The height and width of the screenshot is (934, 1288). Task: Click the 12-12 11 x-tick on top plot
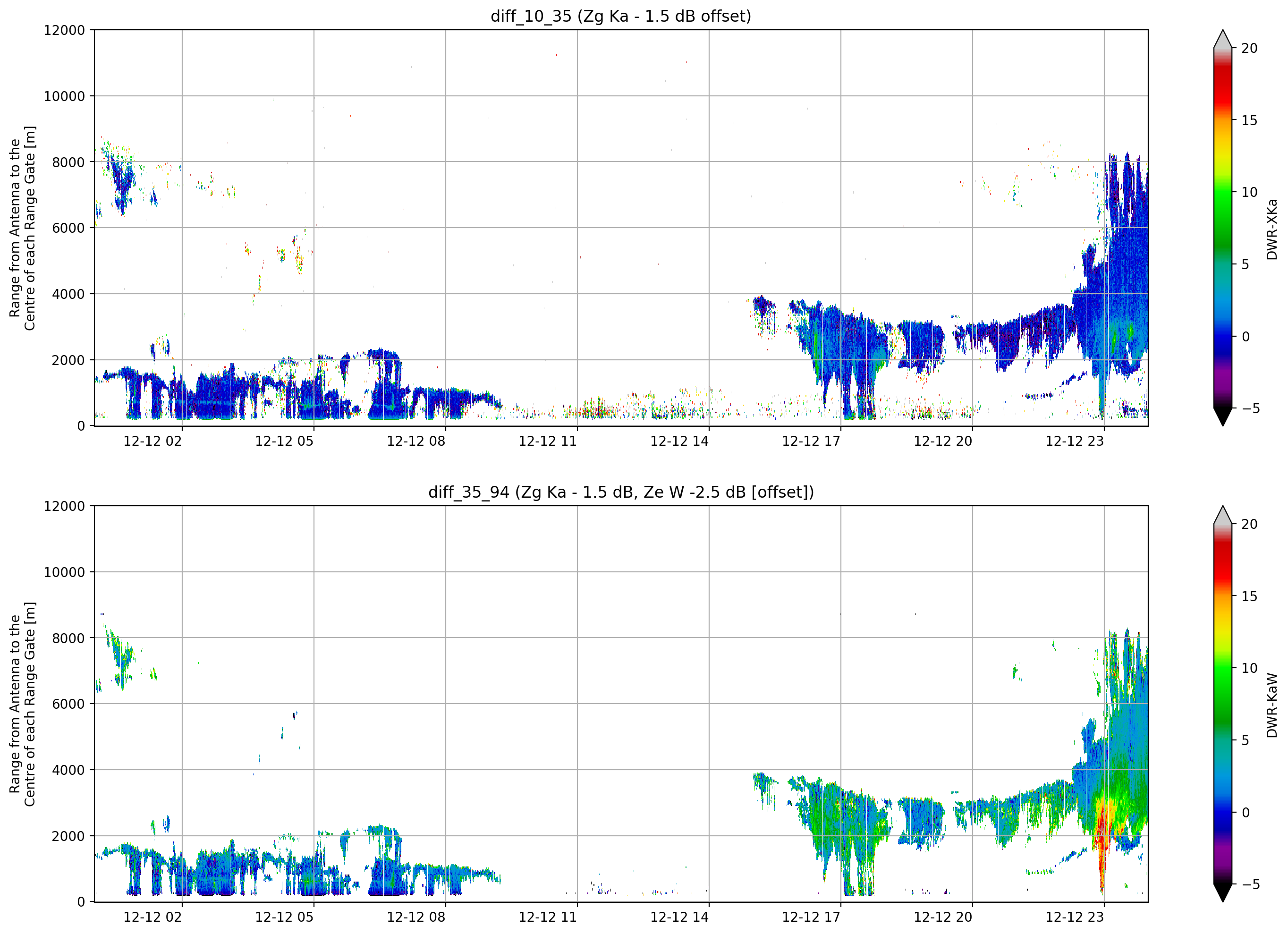tap(548, 441)
